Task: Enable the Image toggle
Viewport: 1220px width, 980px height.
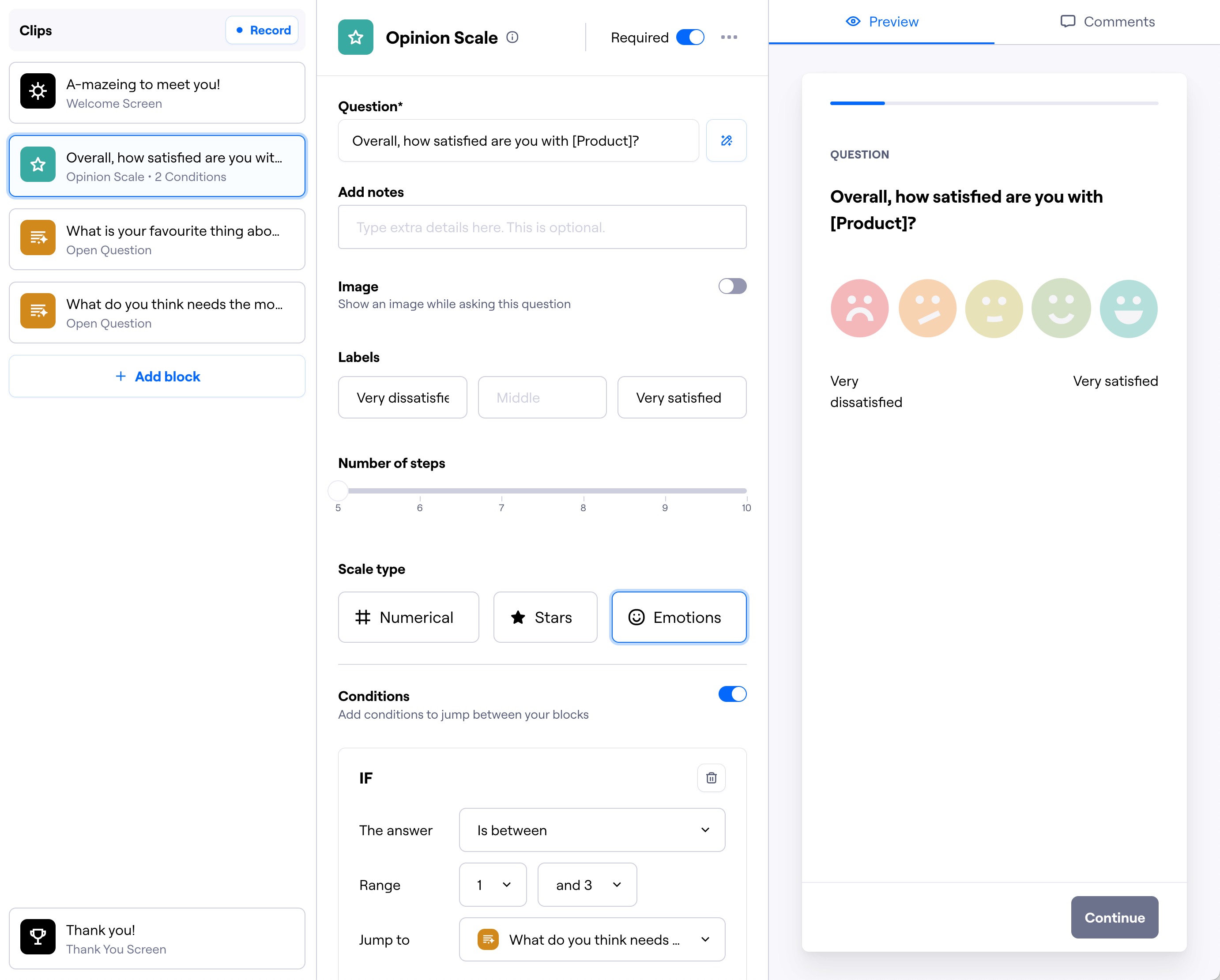Action: point(732,286)
